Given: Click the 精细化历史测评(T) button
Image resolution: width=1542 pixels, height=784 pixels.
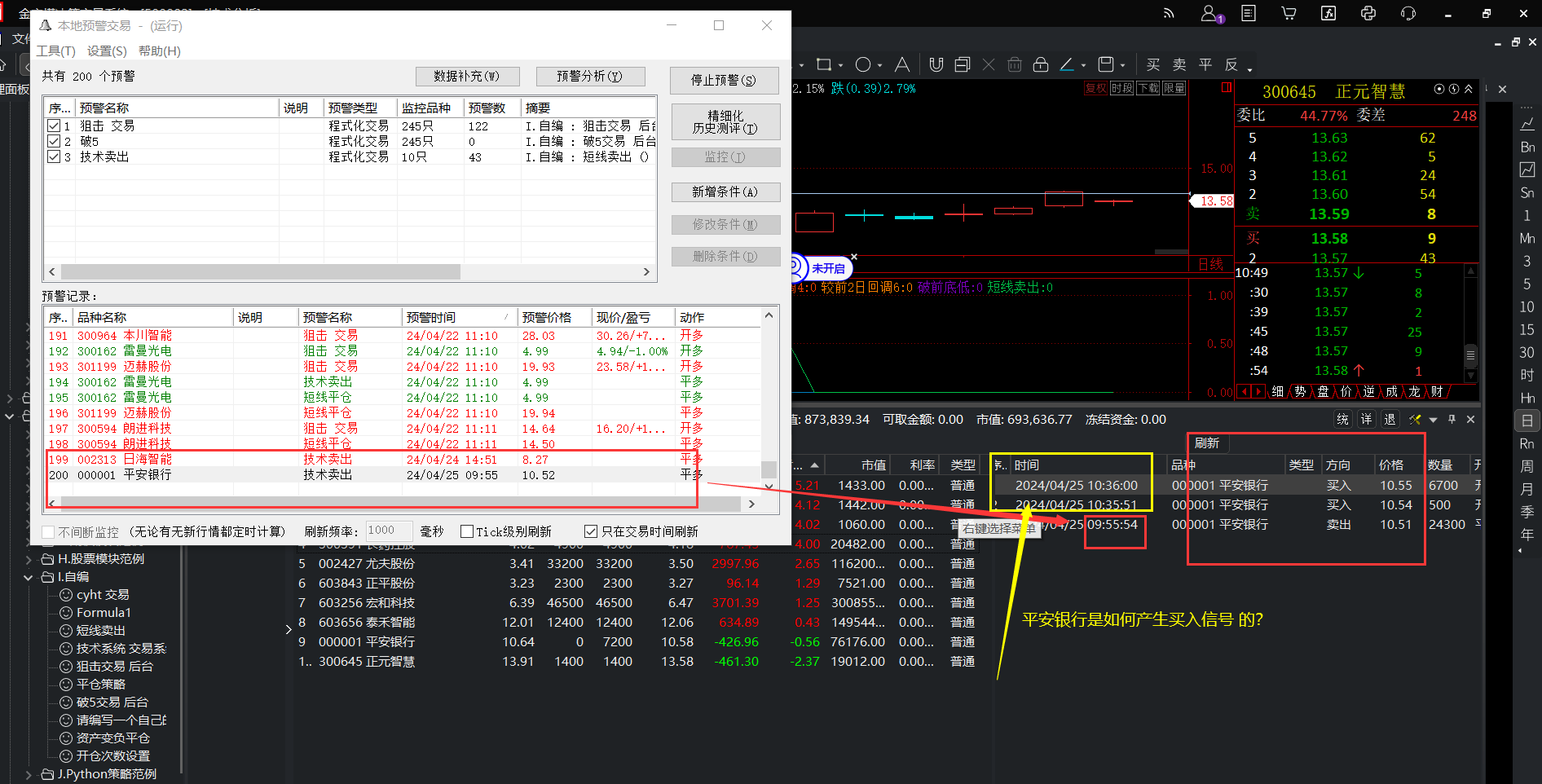Looking at the screenshot, I should (725, 121).
